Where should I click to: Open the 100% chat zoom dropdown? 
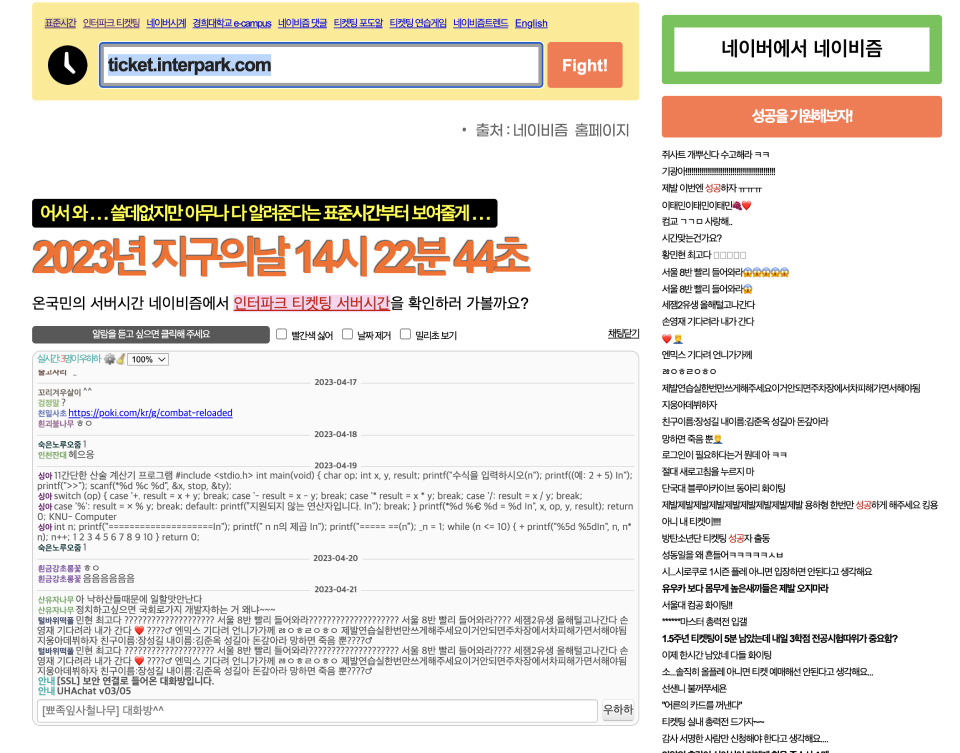(148, 359)
